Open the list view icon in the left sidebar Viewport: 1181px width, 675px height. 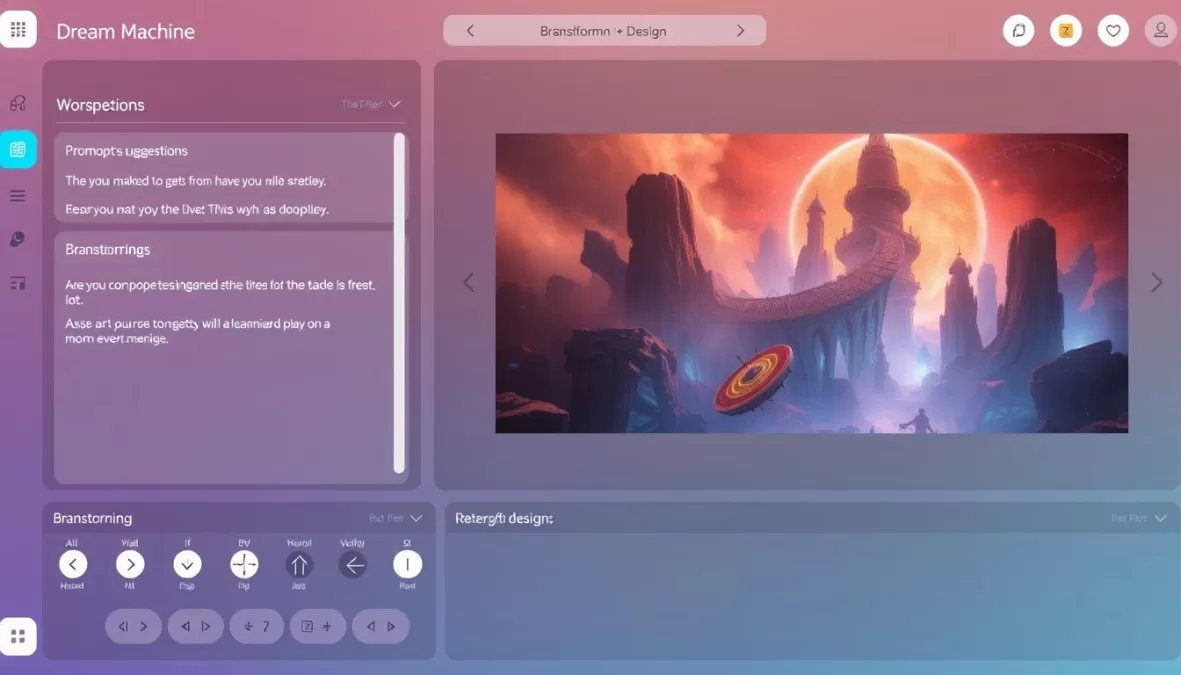[x=17, y=195]
